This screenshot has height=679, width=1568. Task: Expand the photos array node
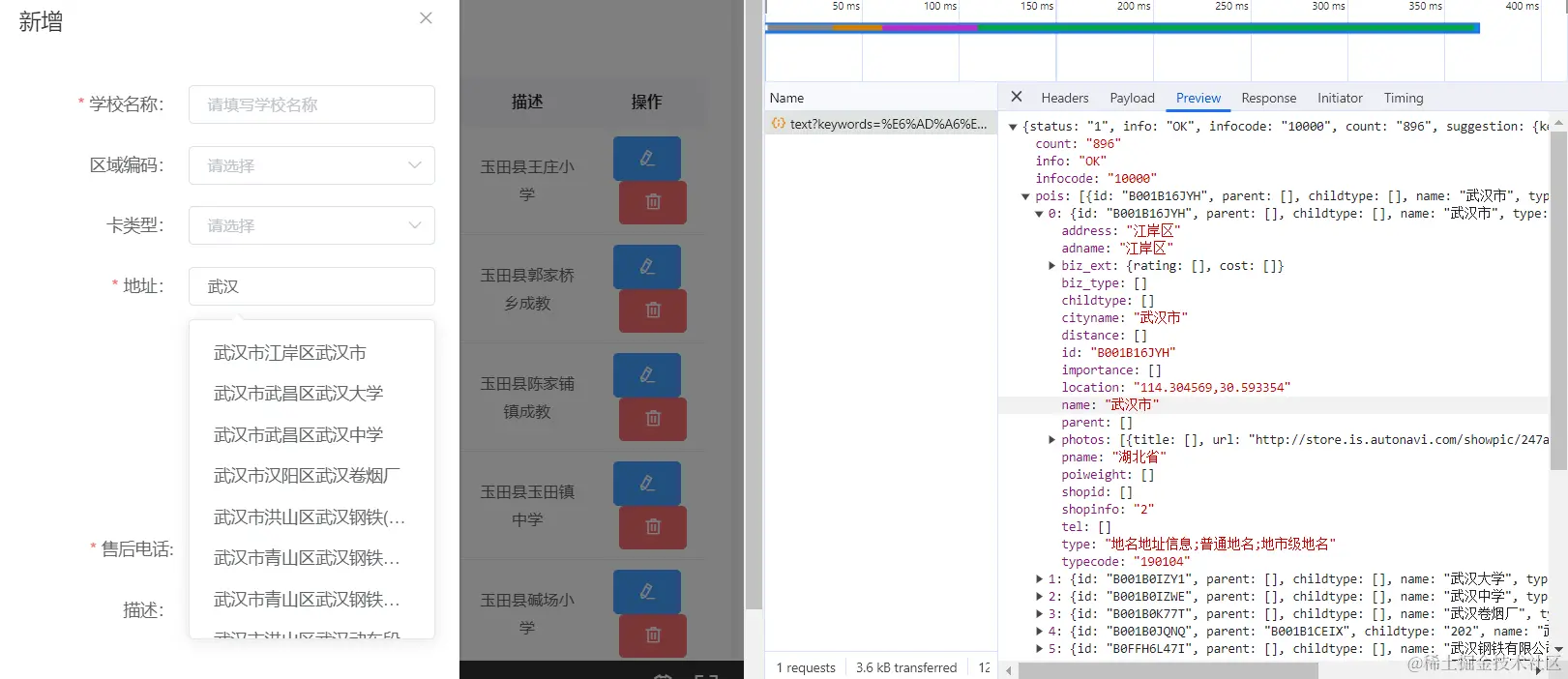click(x=1052, y=440)
